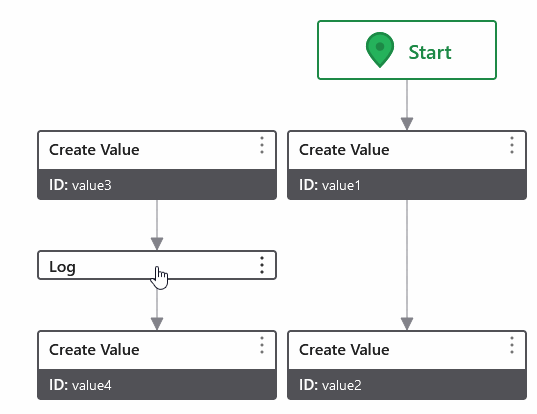This screenshot has width=537, height=414.
Task: Select the connector between value1 and value2
Action: coord(407,265)
